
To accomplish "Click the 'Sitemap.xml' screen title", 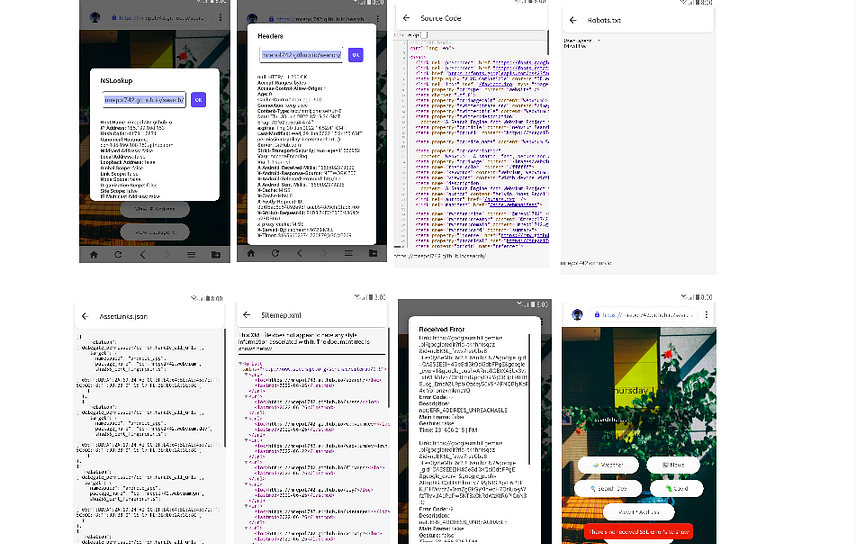I will tap(281, 315).
